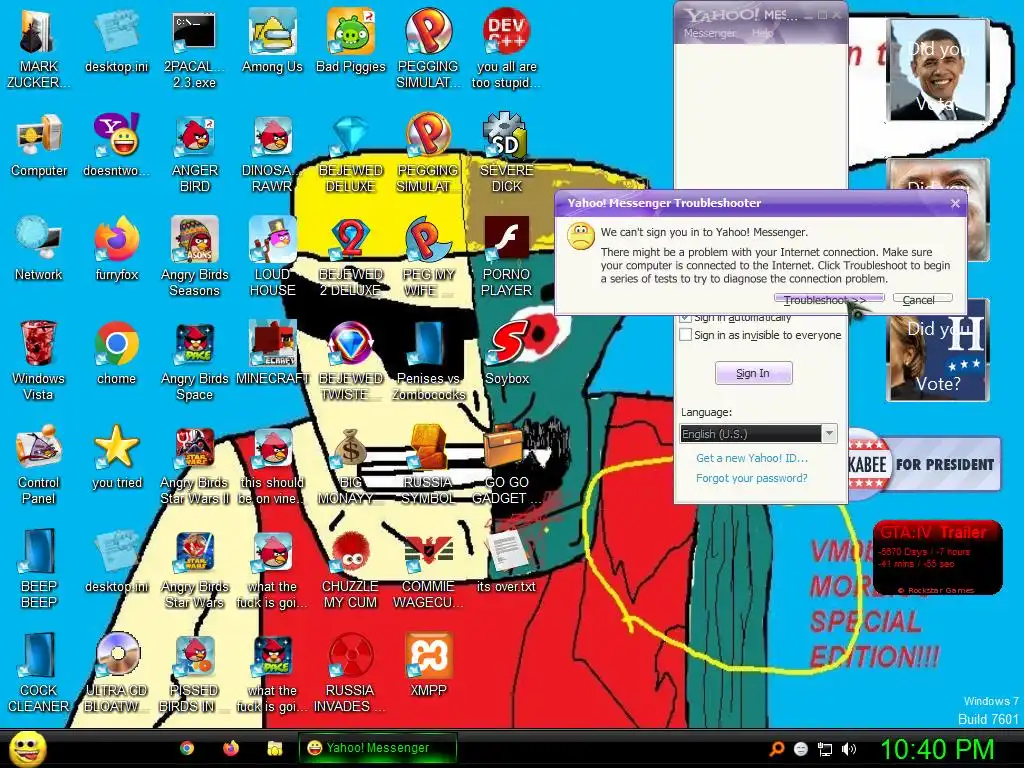Close the Troubleshooter dialog with X
This screenshot has width=1024, height=768.
[955, 204]
